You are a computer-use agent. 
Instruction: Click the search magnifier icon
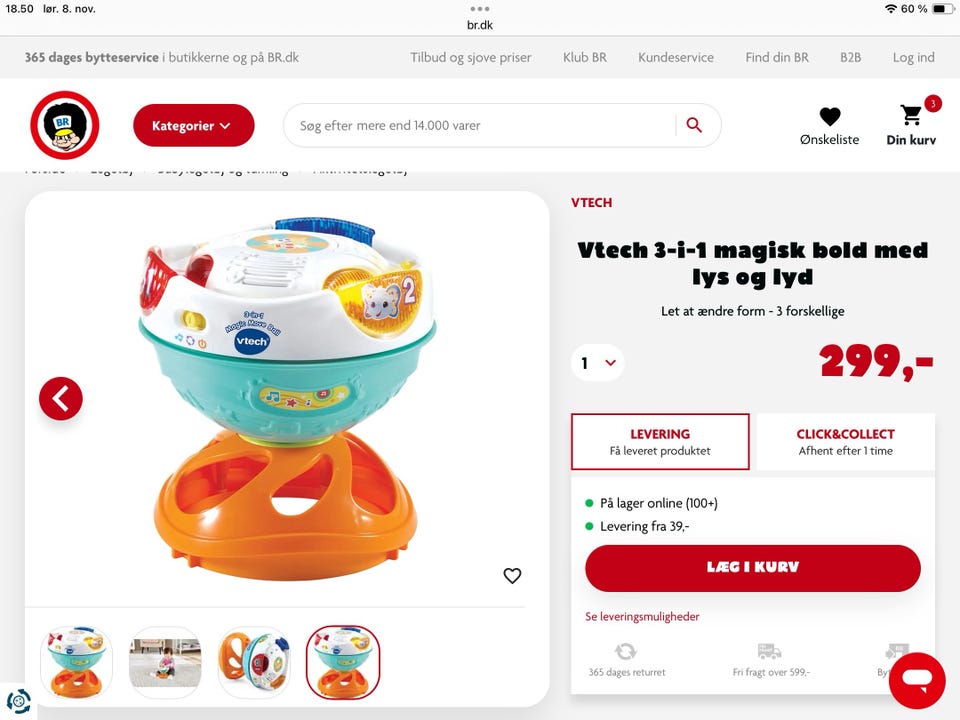(694, 125)
